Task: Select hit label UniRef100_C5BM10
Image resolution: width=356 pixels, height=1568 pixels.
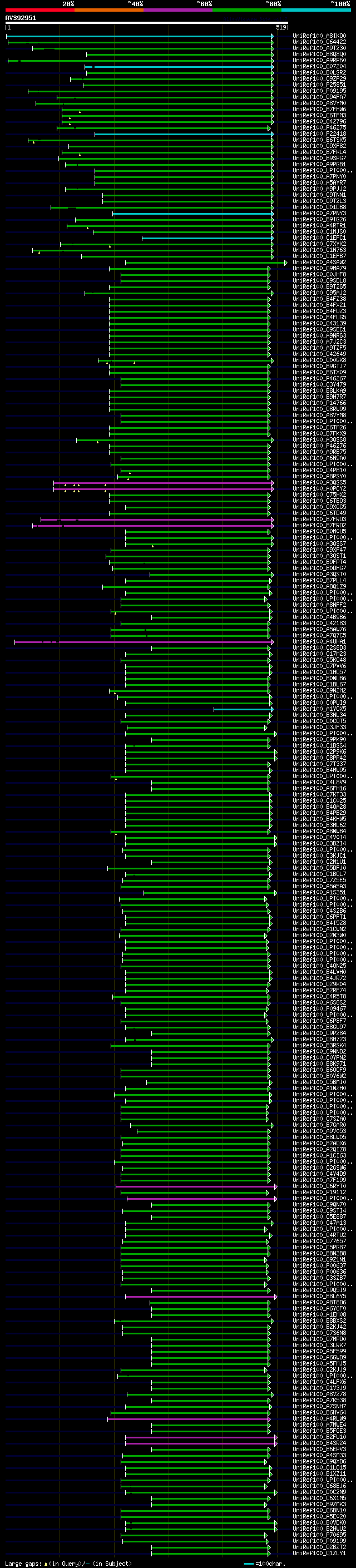Action: (x=319, y=1082)
